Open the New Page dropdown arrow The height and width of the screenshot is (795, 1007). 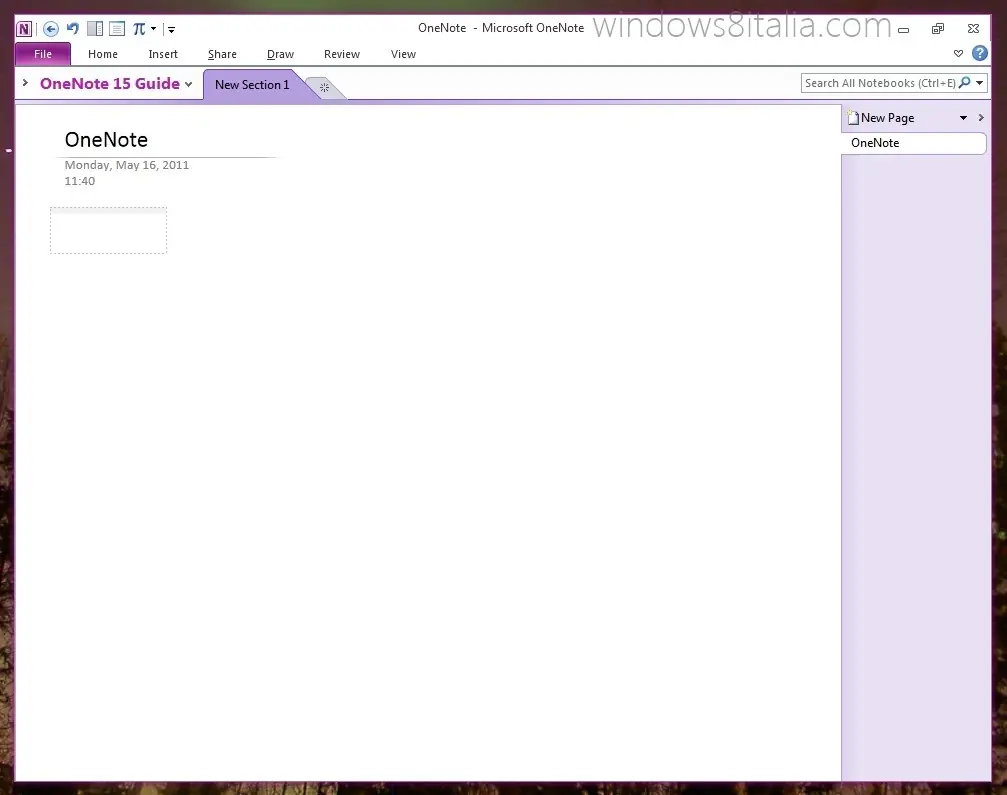click(962, 117)
